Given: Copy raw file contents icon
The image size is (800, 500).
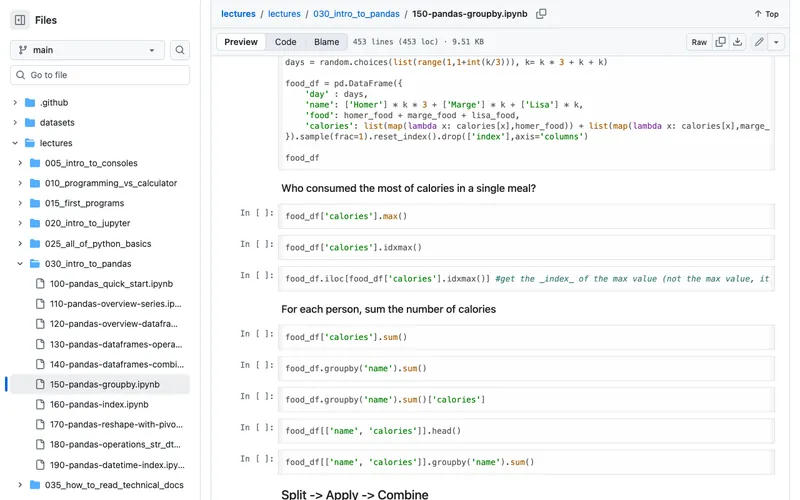Looking at the screenshot, I should pyautogui.click(x=720, y=42).
